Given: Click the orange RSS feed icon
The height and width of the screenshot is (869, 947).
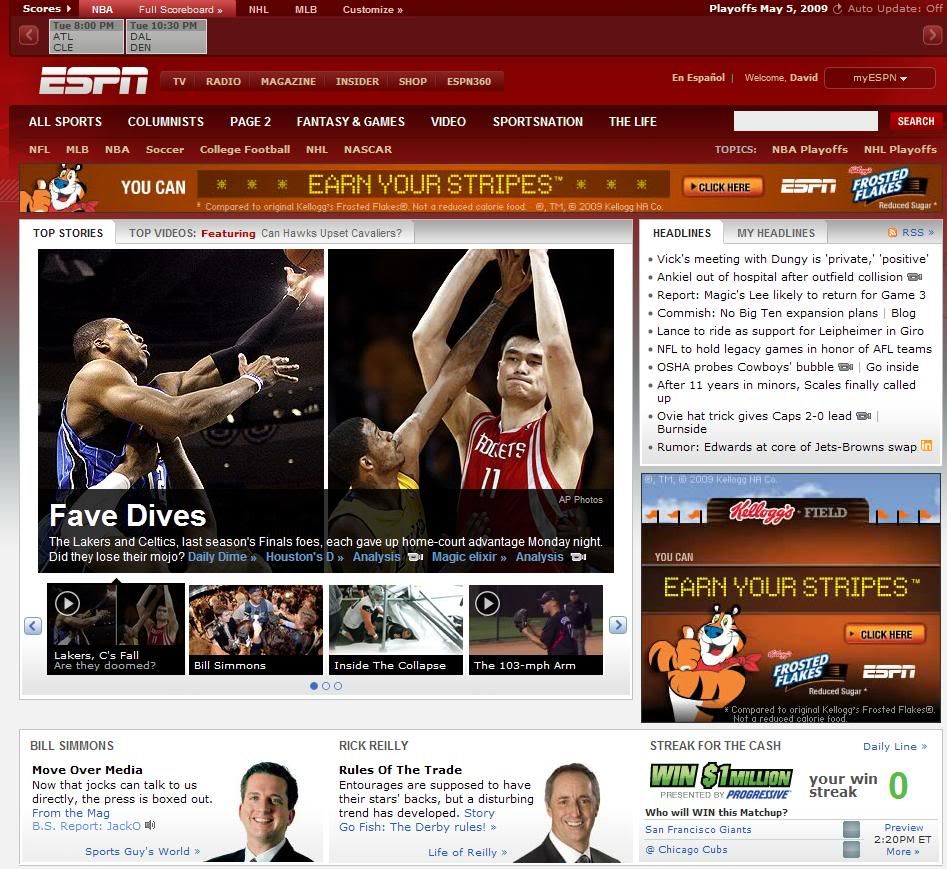Looking at the screenshot, I should [892, 232].
